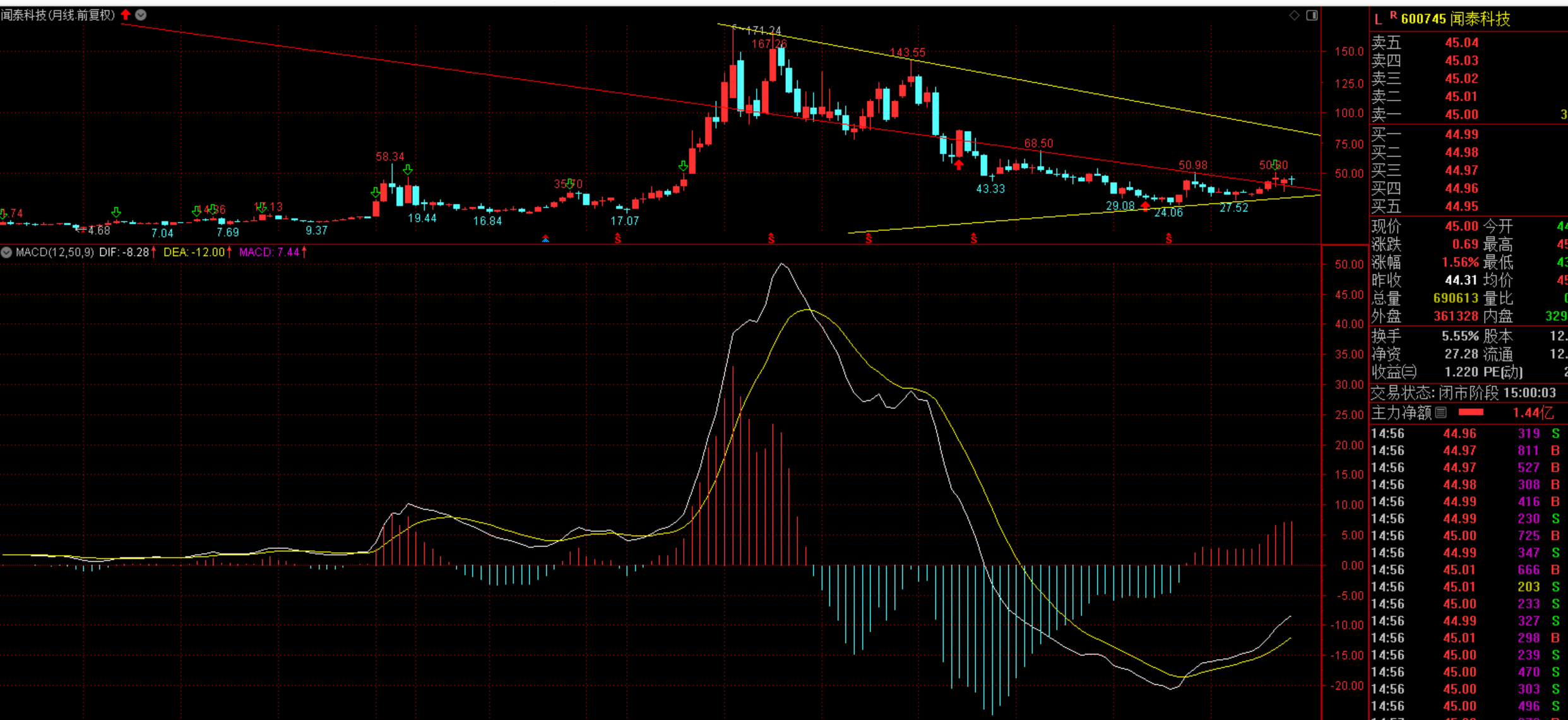Click the 600745 闻泰科技 stock title
This screenshot has height=720, width=1568.
coord(1455,19)
